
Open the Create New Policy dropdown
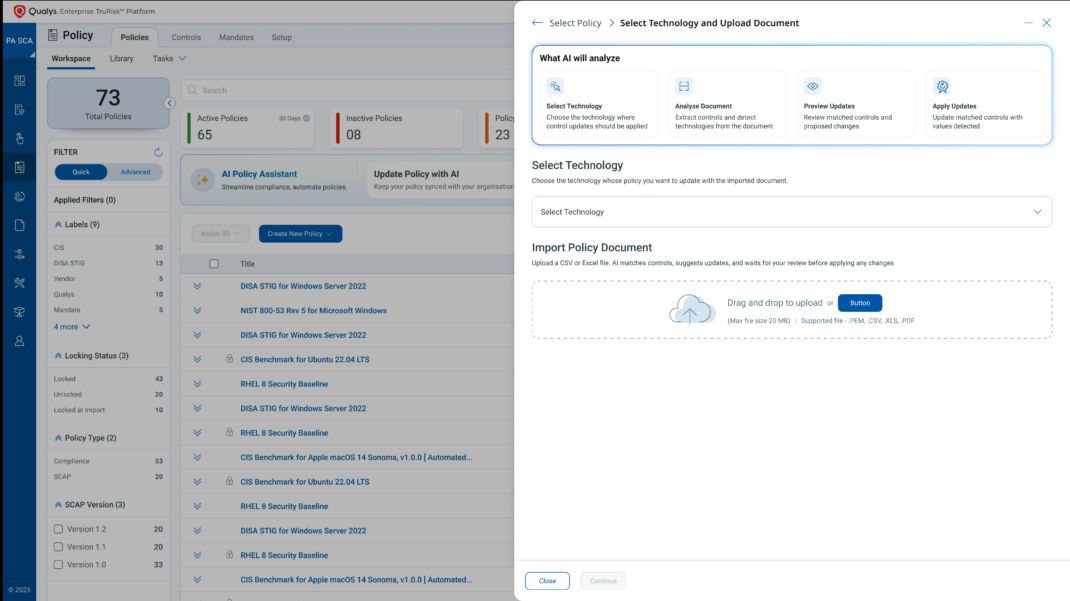click(300, 233)
